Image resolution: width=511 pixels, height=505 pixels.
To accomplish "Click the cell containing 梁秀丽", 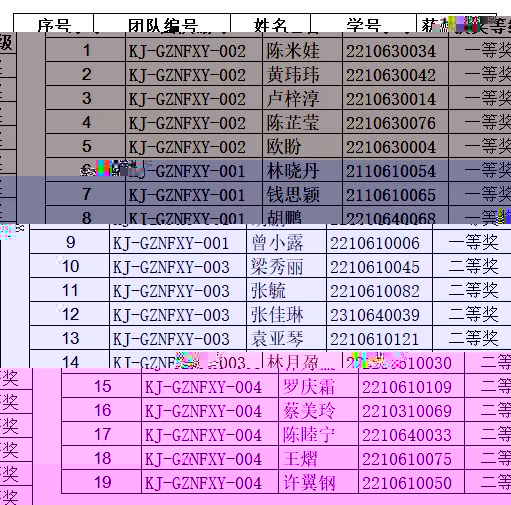I will pyautogui.click(x=286, y=266).
